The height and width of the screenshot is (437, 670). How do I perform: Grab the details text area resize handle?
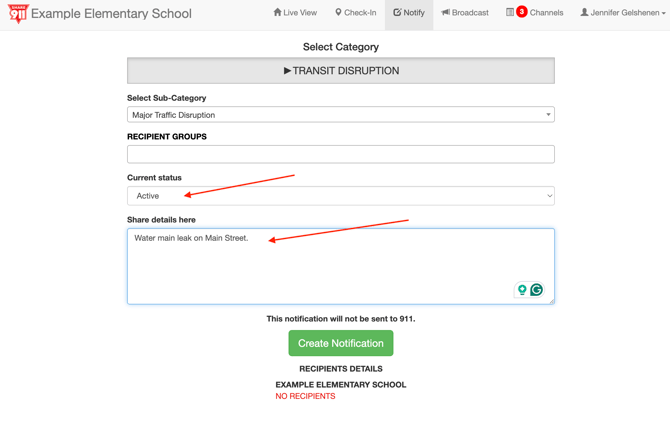pyautogui.click(x=551, y=300)
